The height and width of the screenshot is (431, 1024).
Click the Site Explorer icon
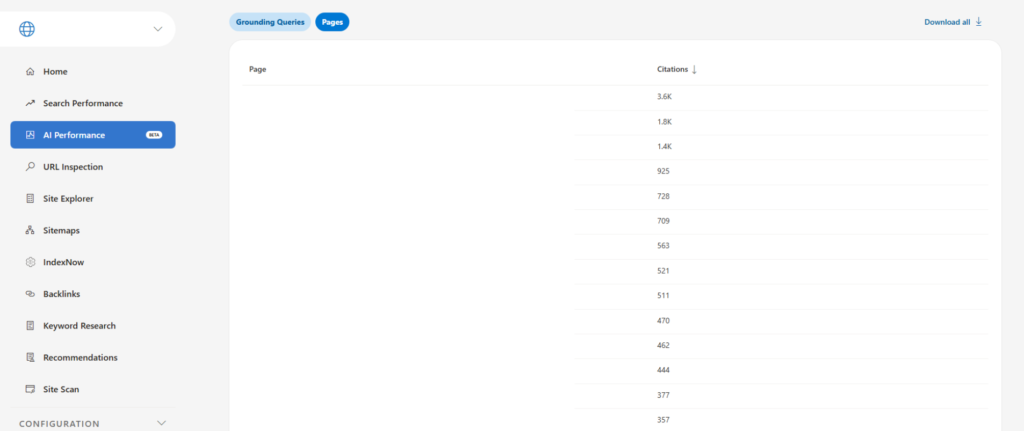pos(30,199)
